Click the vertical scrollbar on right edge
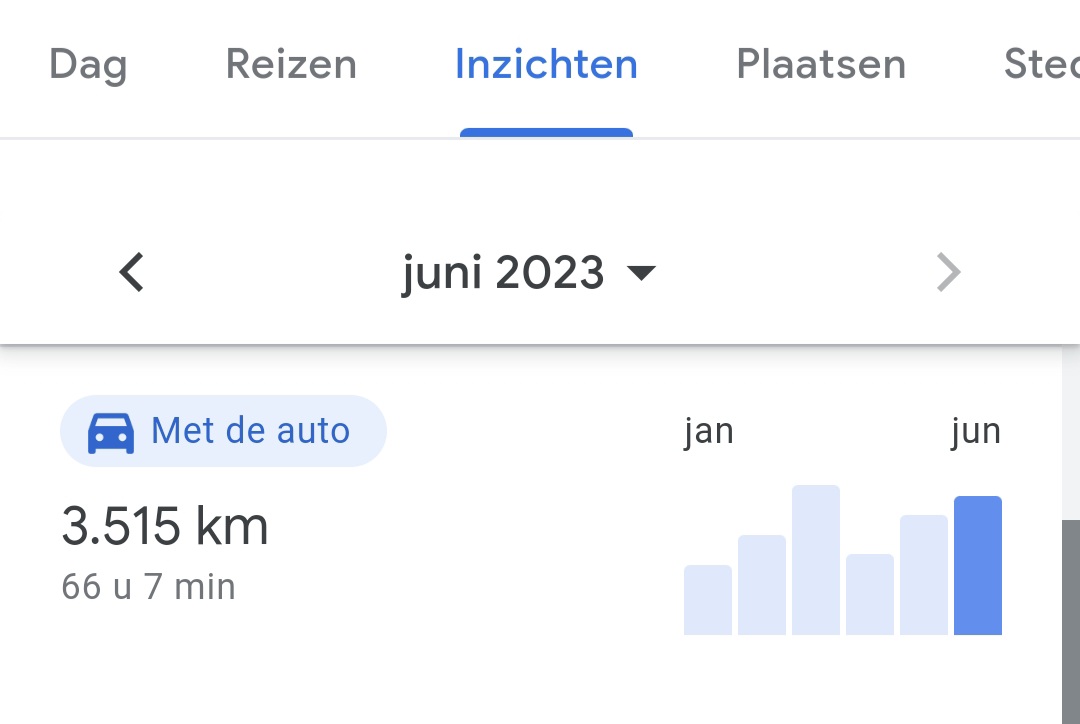This screenshot has width=1080, height=724. coord(1070,620)
